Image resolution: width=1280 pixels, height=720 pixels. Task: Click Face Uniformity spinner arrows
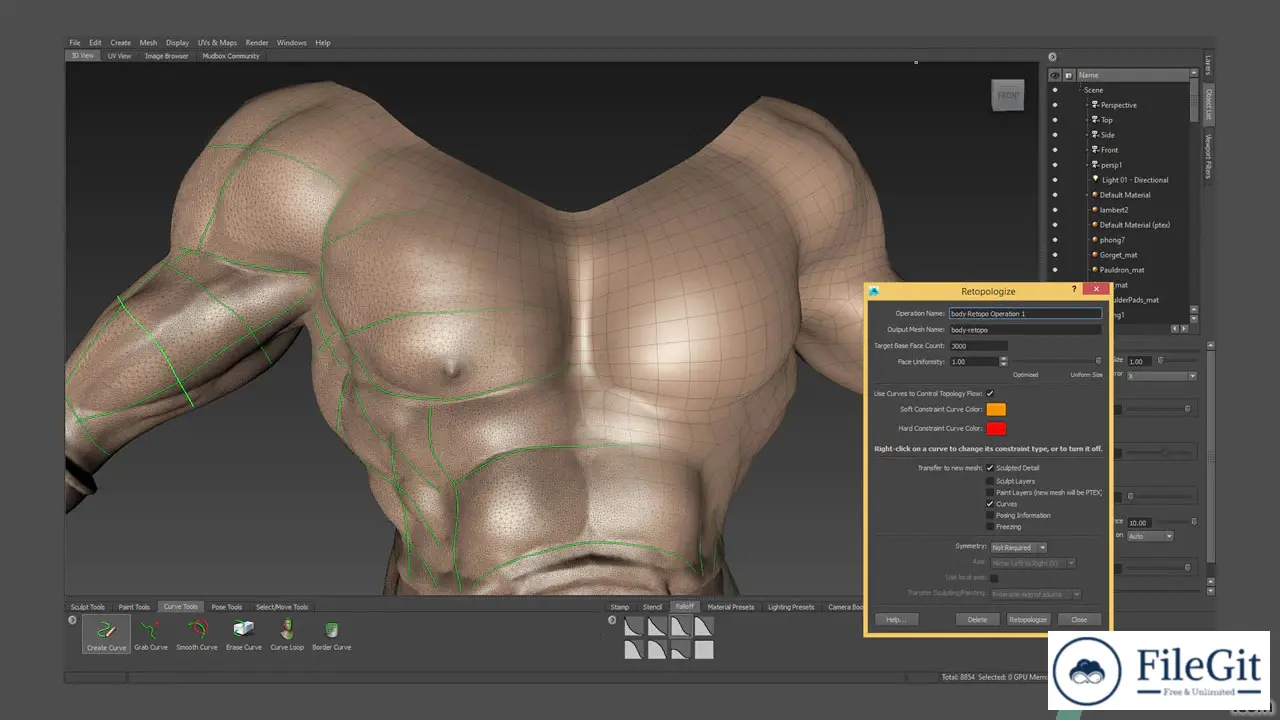[x=1003, y=361]
